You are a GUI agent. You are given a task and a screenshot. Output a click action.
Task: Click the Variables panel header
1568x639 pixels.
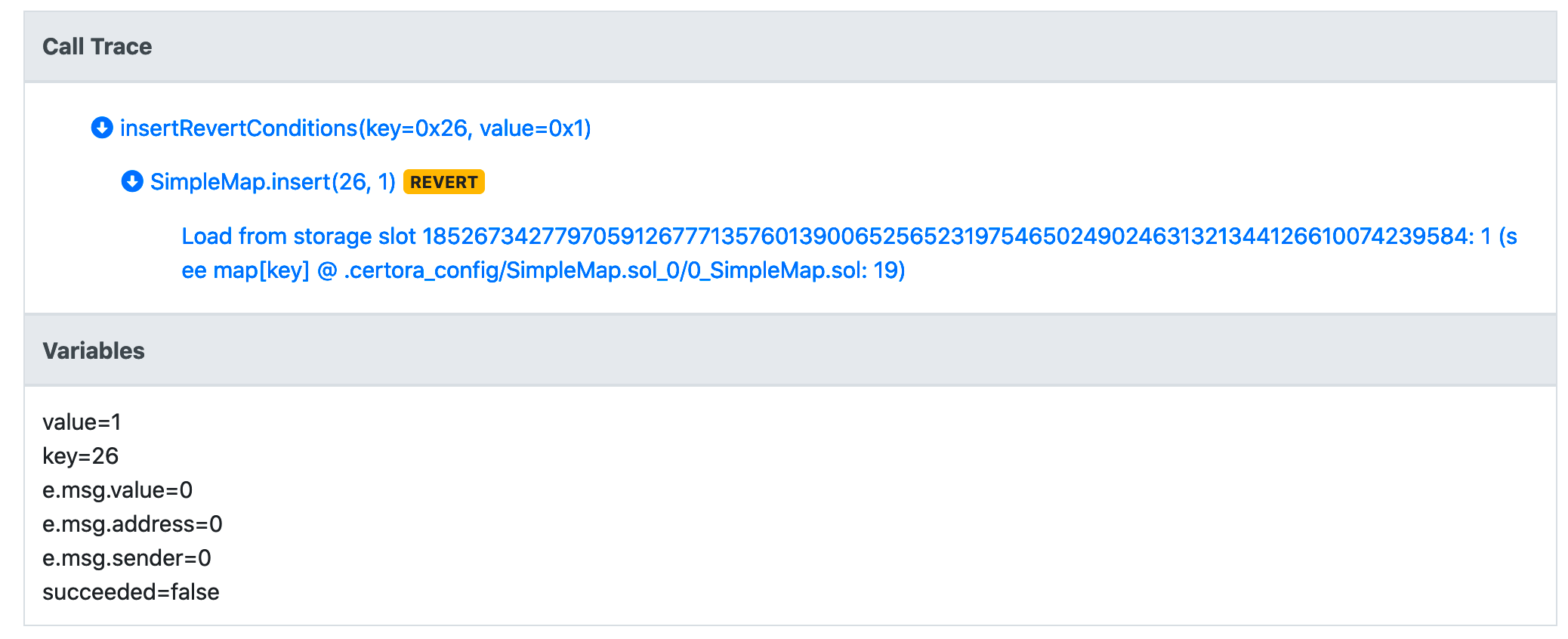coord(94,350)
